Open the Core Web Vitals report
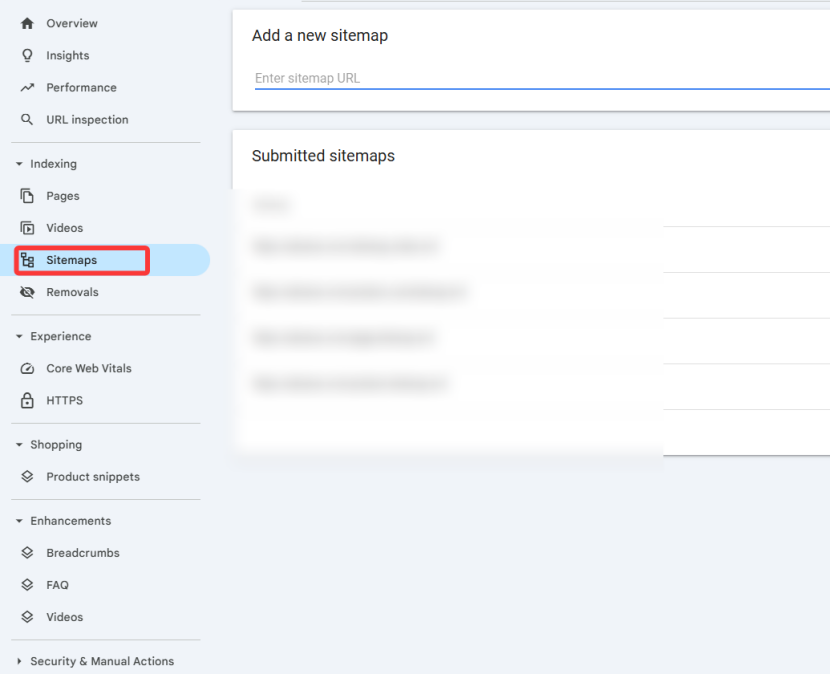831x674 pixels. 89,368
